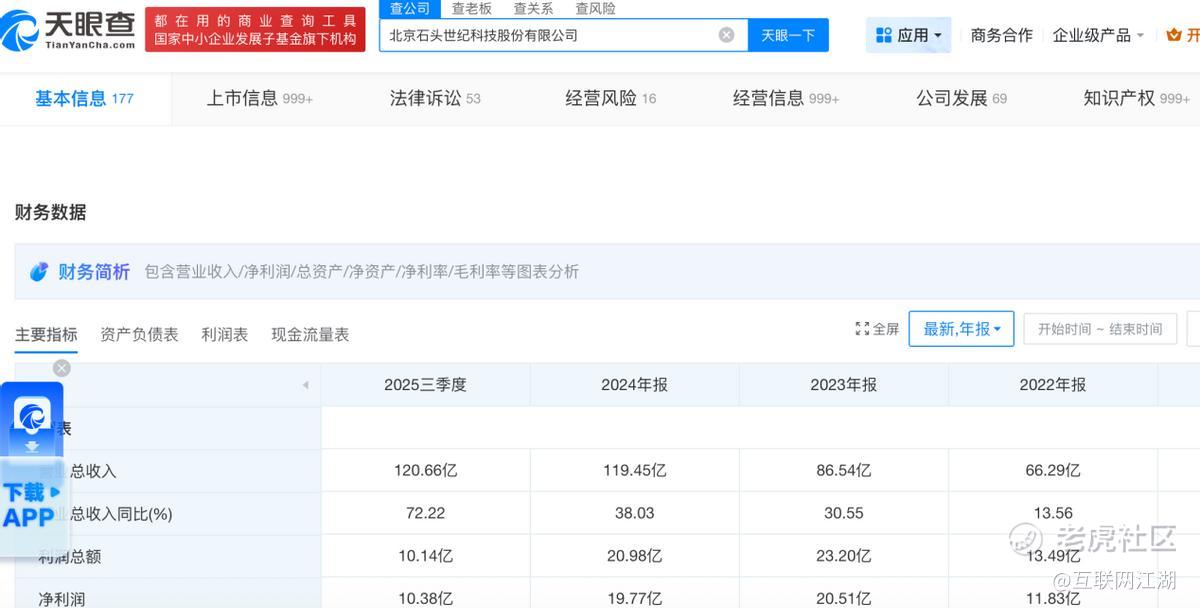Click the crown VIP icon
The height and width of the screenshot is (608, 1200).
(x=1175, y=35)
